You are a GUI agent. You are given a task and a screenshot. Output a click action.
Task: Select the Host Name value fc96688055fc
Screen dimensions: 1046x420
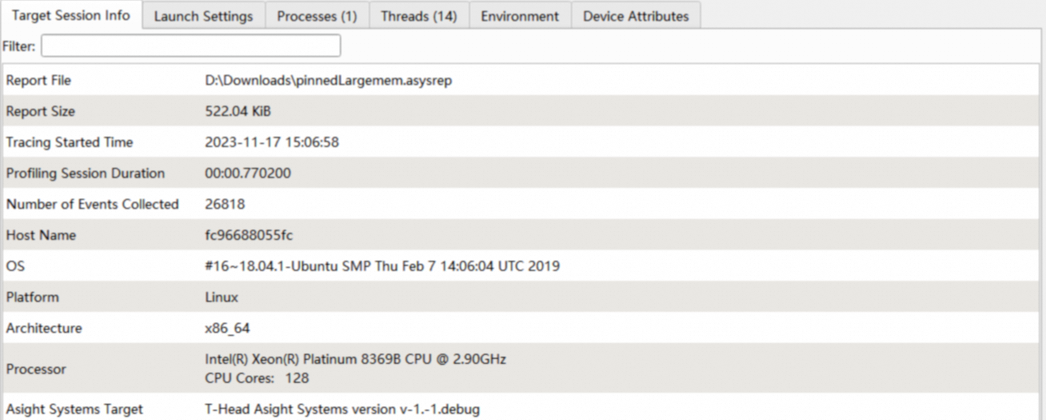249,236
